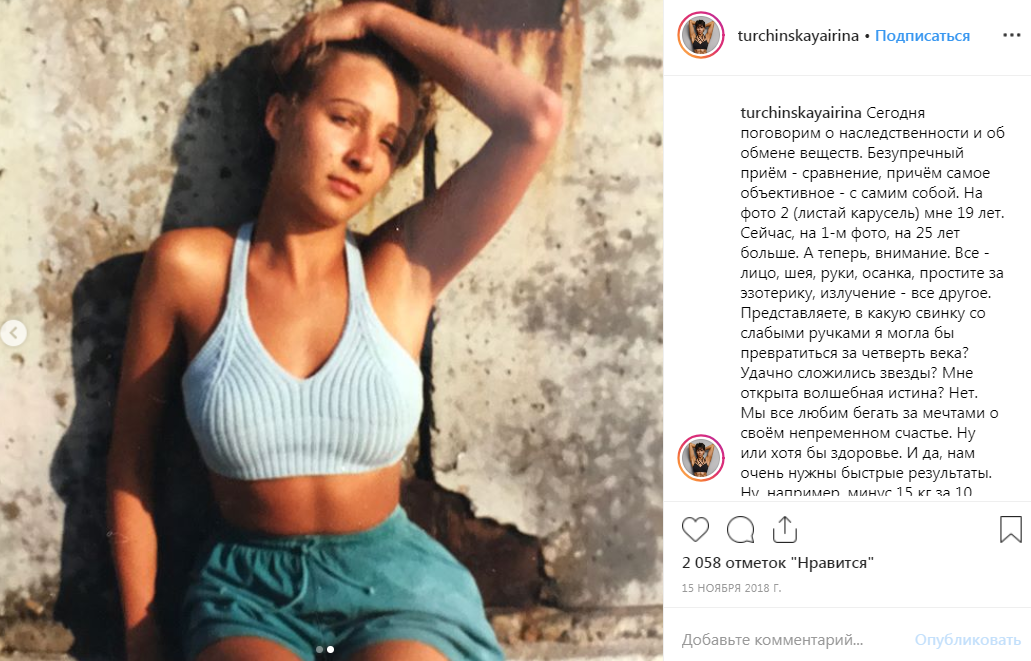The width and height of the screenshot is (1031, 661).
Task: Like the post with the heart icon
Action: [695, 529]
